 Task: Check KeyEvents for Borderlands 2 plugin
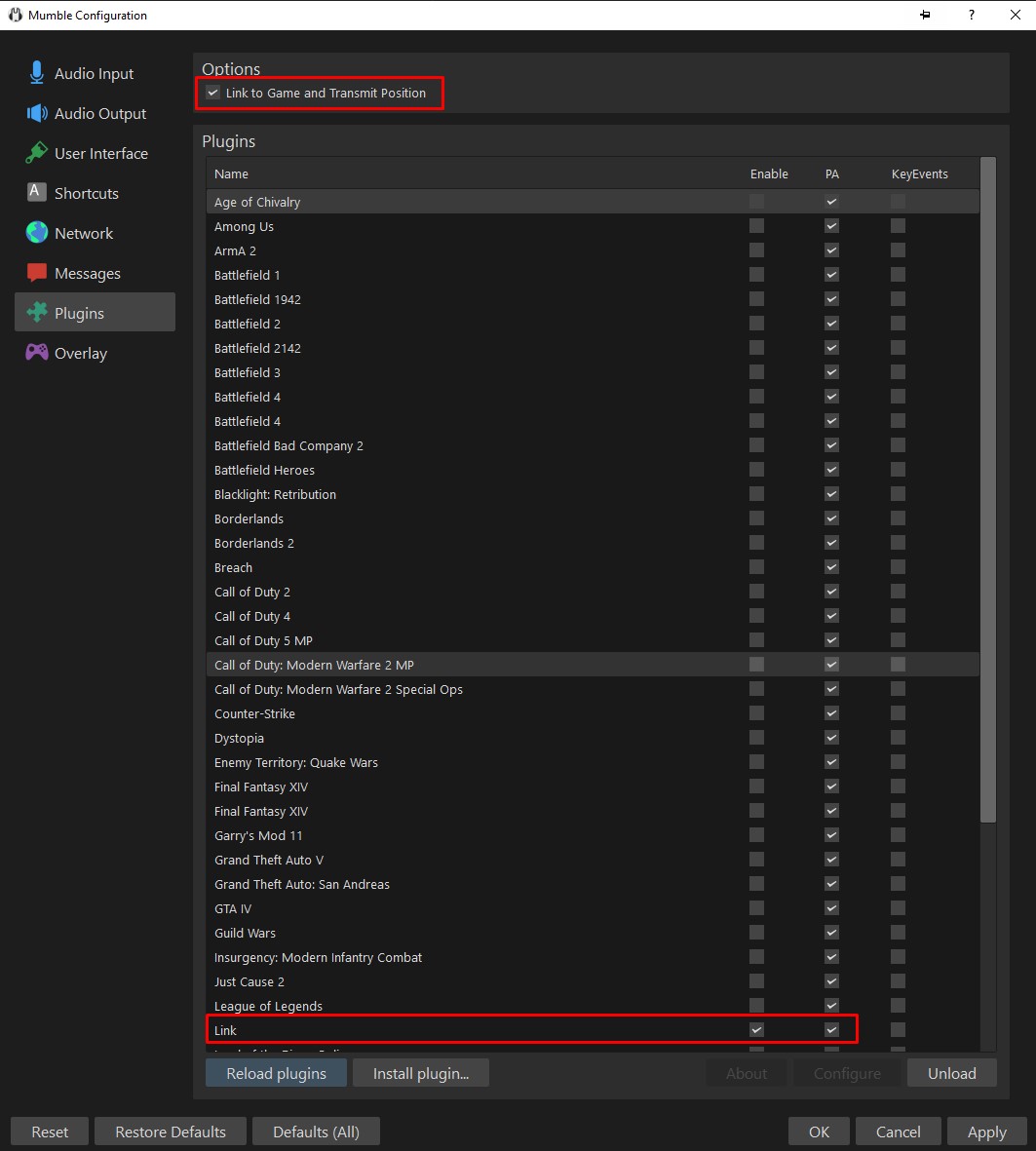[x=898, y=543]
